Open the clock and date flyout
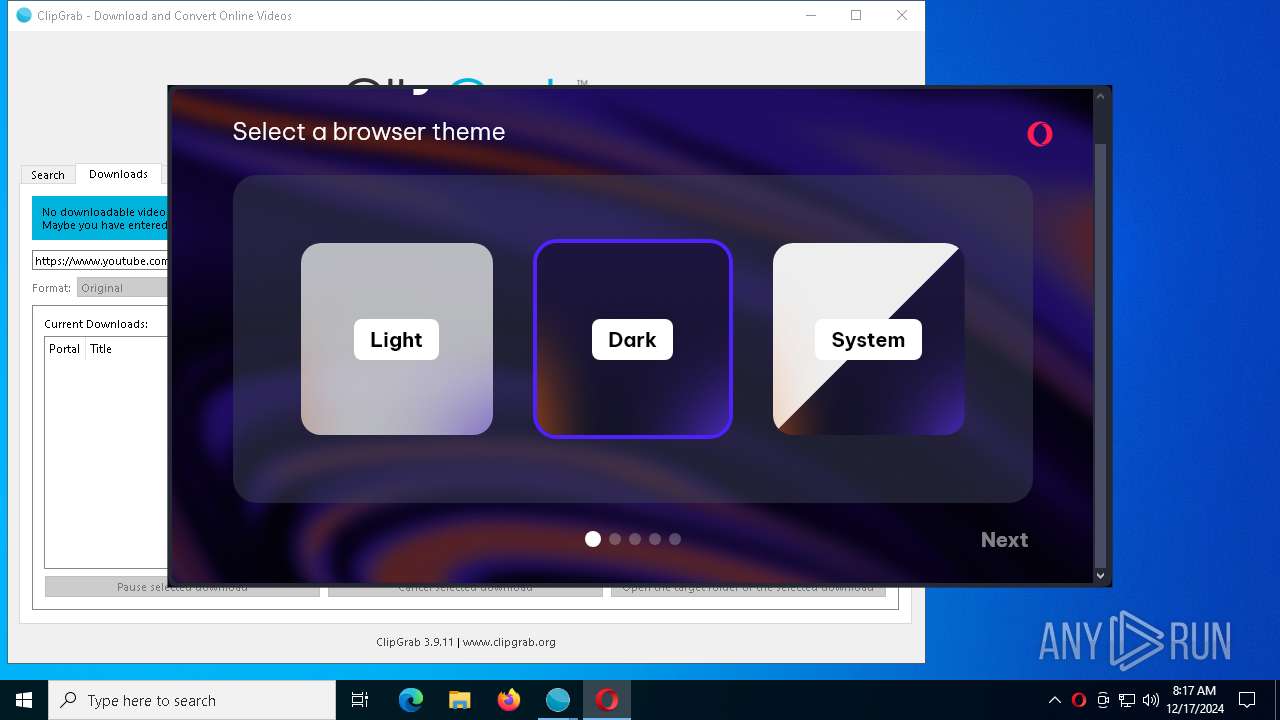The width and height of the screenshot is (1280, 720). click(1195, 700)
